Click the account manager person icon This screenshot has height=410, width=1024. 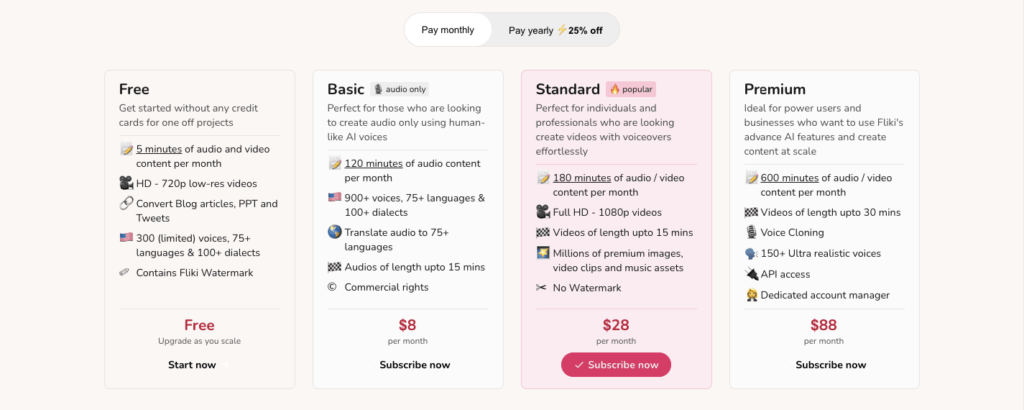click(751, 295)
